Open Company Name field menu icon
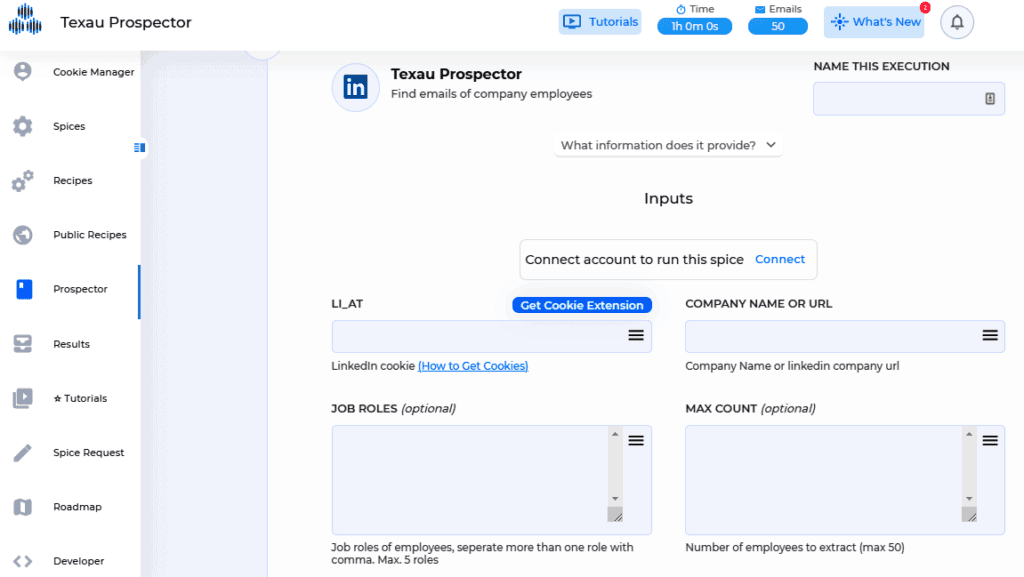This screenshot has width=1024, height=577. coord(990,335)
